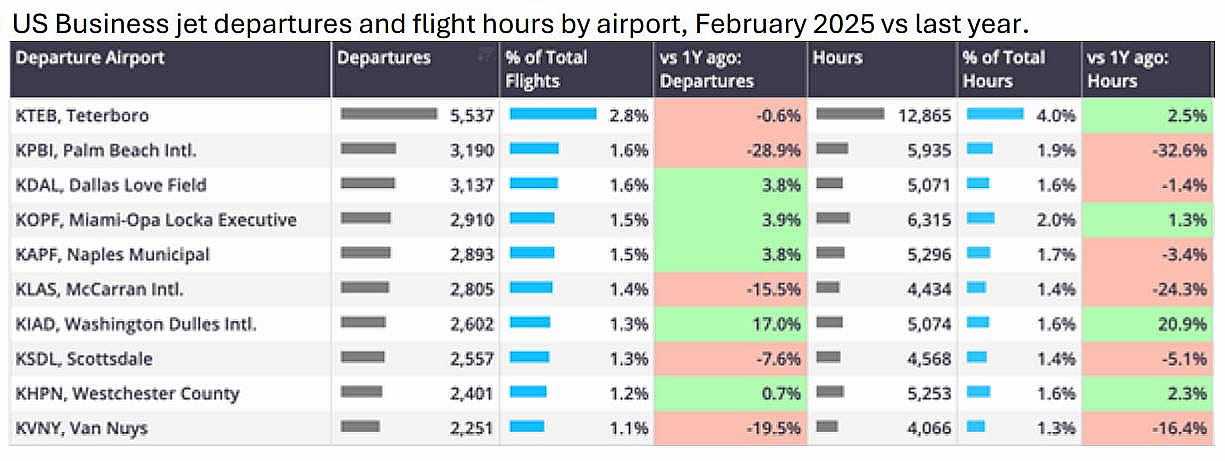The width and height of the screenshot is (1225, 461).
Task: Click the KPBI, Palm Beach Intl. row
Action: [x=106, y=151]
